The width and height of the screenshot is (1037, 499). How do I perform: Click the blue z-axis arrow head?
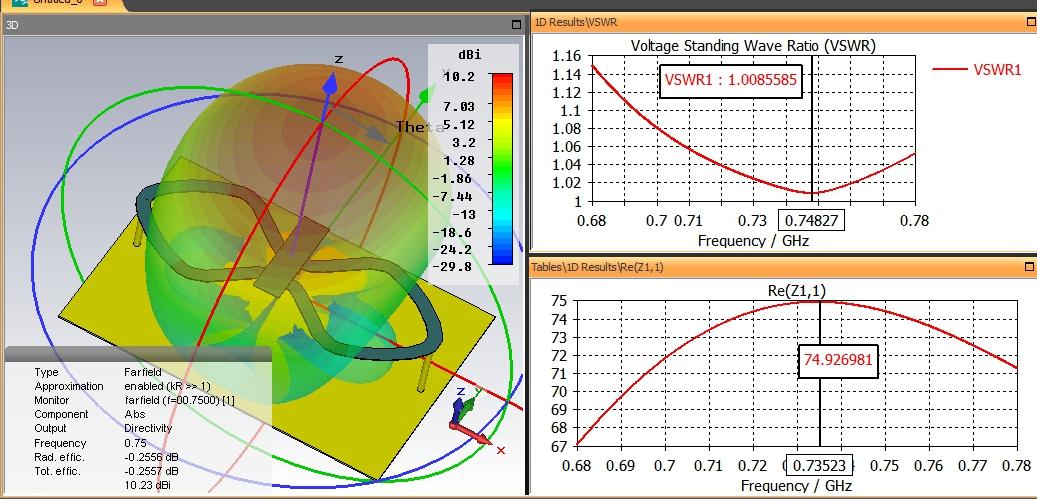click(x=331, y=82)
